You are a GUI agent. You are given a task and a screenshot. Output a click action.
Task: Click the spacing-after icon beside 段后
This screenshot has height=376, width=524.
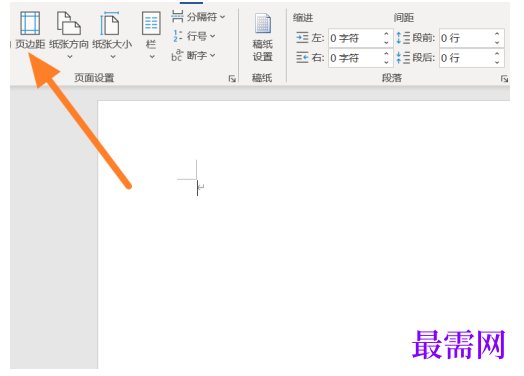pyautogui.click(x=403, y=58)
